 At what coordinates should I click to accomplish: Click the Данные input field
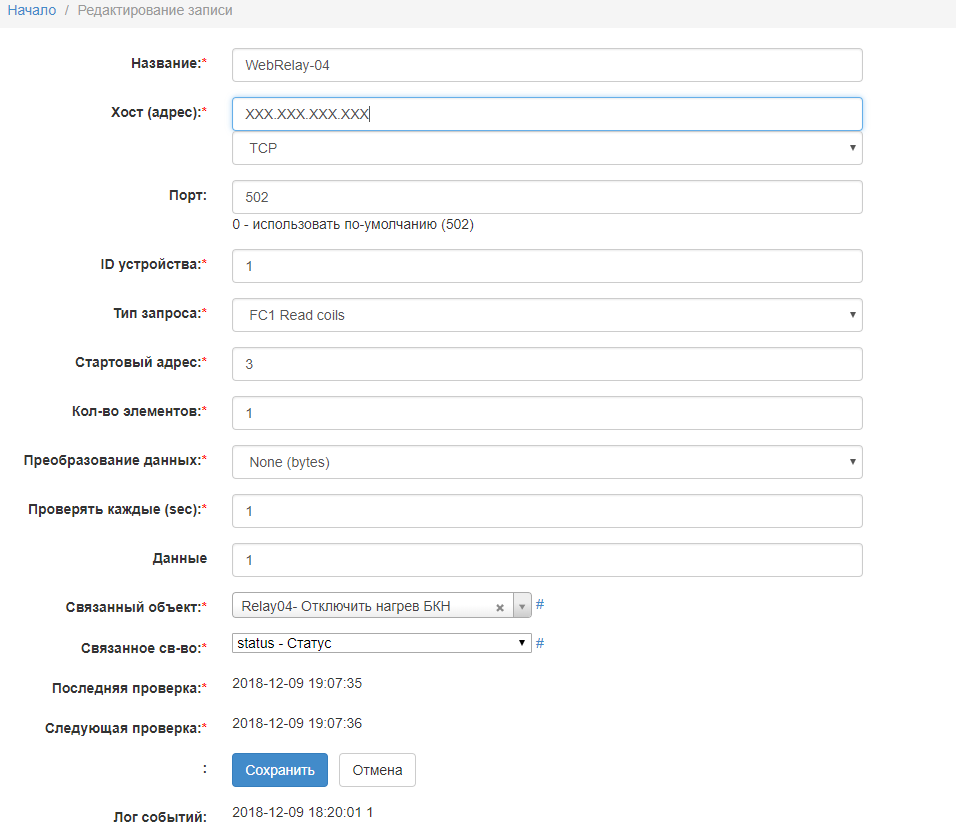[x=546, y=560]
